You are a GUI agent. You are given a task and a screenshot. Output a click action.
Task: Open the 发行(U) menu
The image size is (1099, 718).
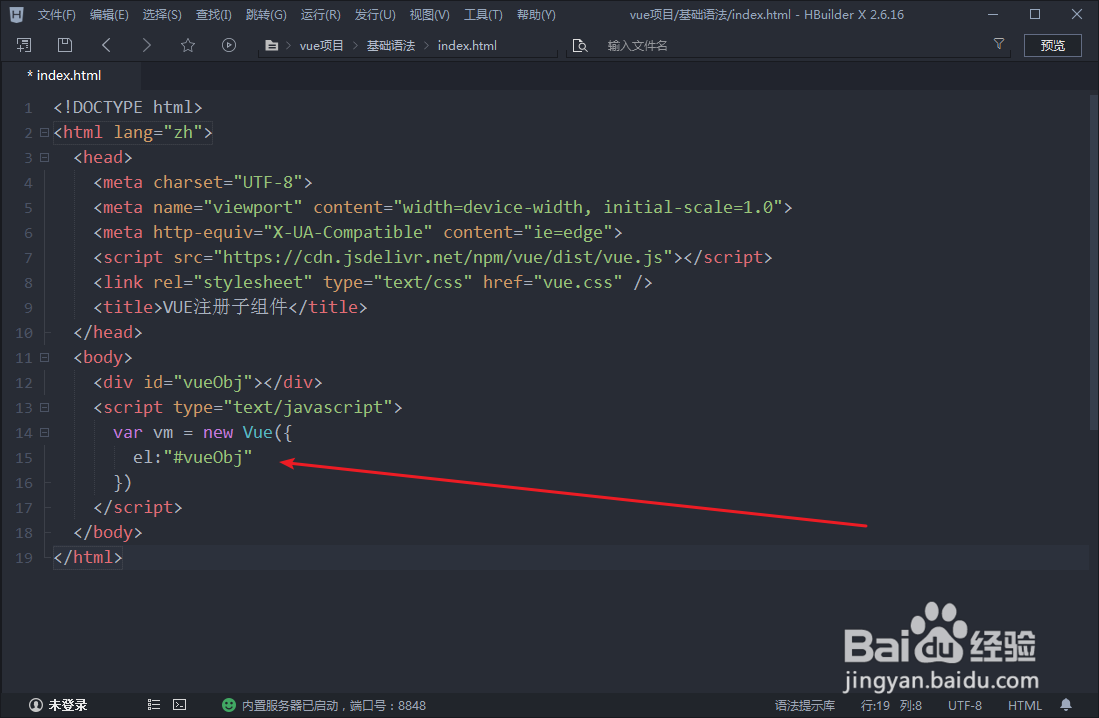[375, 15]
